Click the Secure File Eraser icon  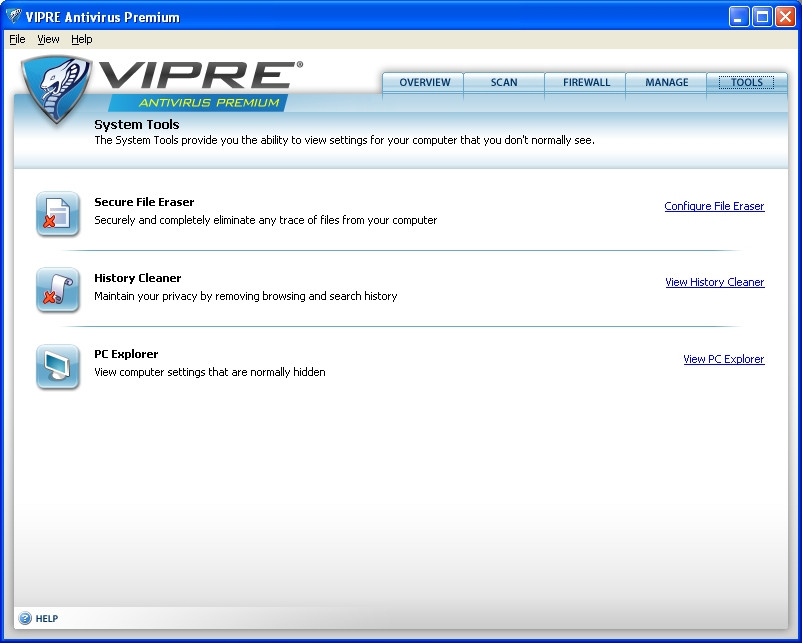pyautogui.click(x=58, y=214)
